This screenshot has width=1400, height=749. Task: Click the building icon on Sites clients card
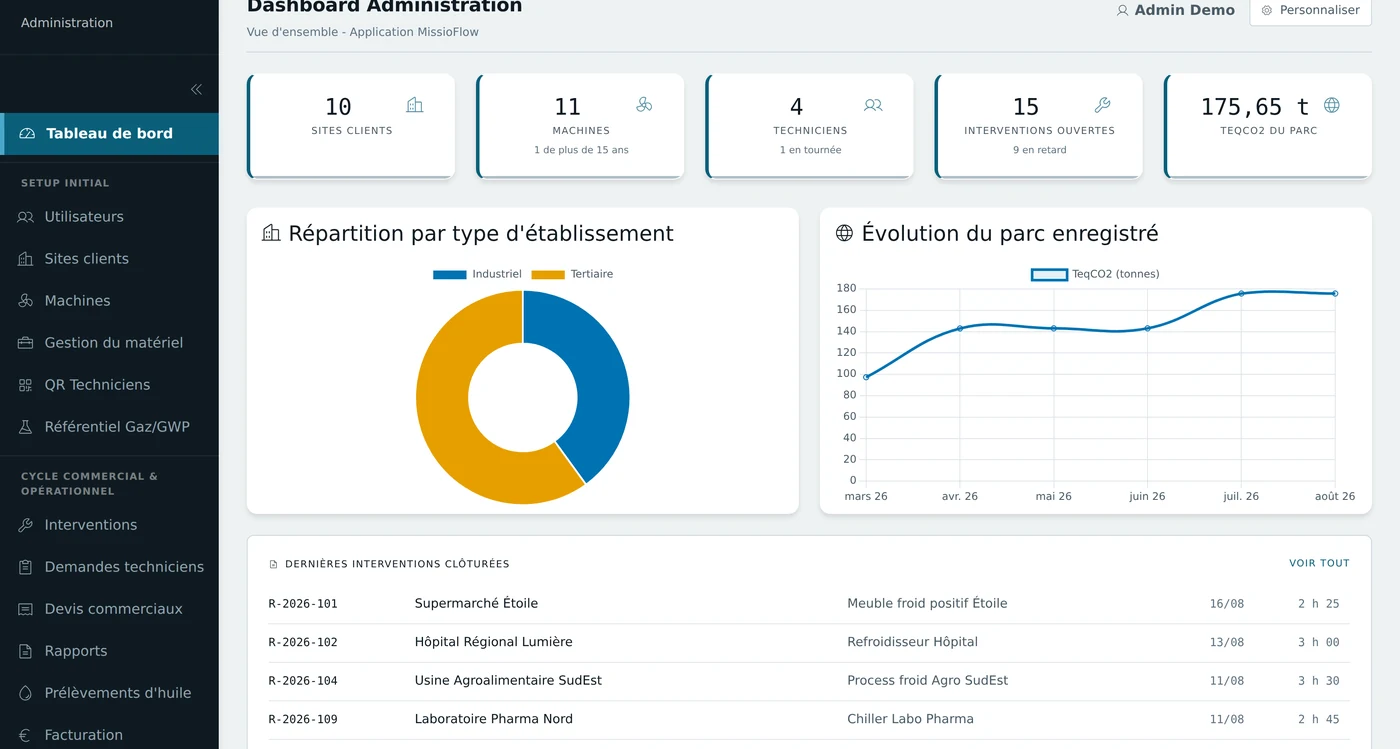pyautogui.click(x=414, y=105)
